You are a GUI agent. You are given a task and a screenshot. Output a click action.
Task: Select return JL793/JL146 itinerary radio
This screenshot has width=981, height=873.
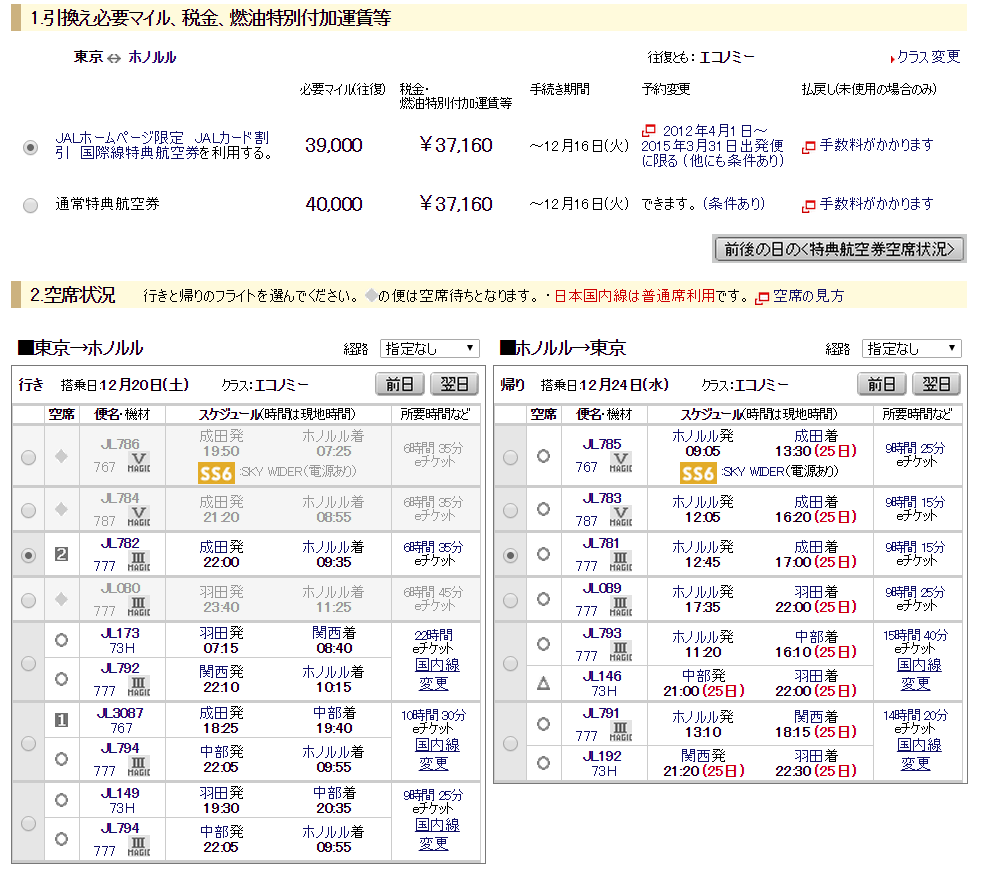pos(511,663)
